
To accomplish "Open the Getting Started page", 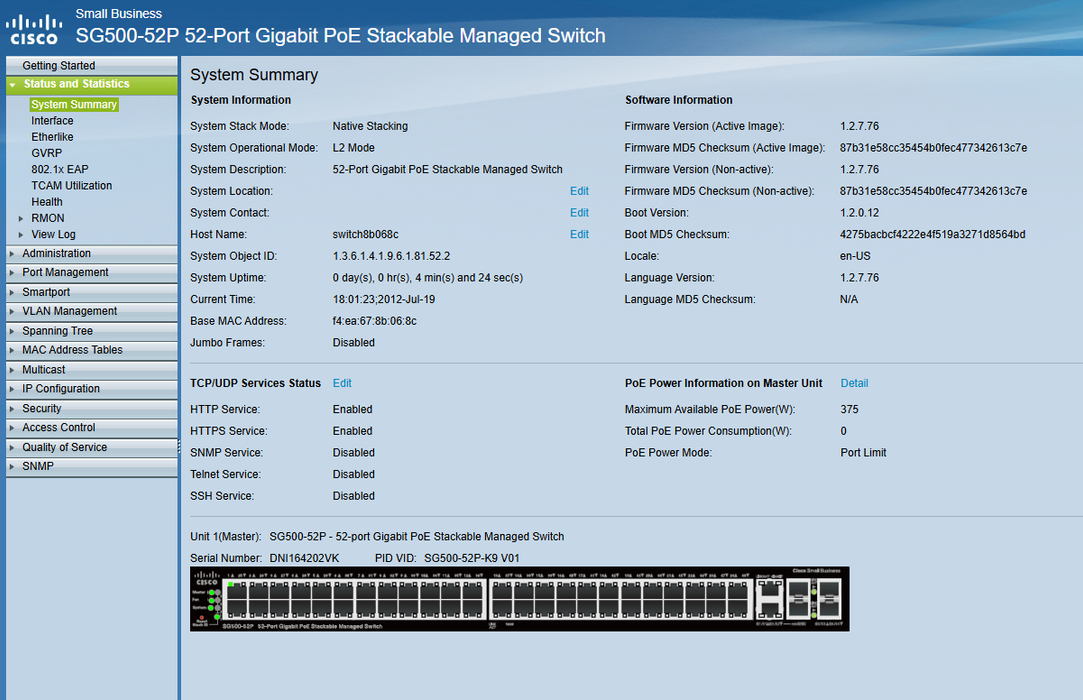I will pyautogui.click(x=92, y=66).
